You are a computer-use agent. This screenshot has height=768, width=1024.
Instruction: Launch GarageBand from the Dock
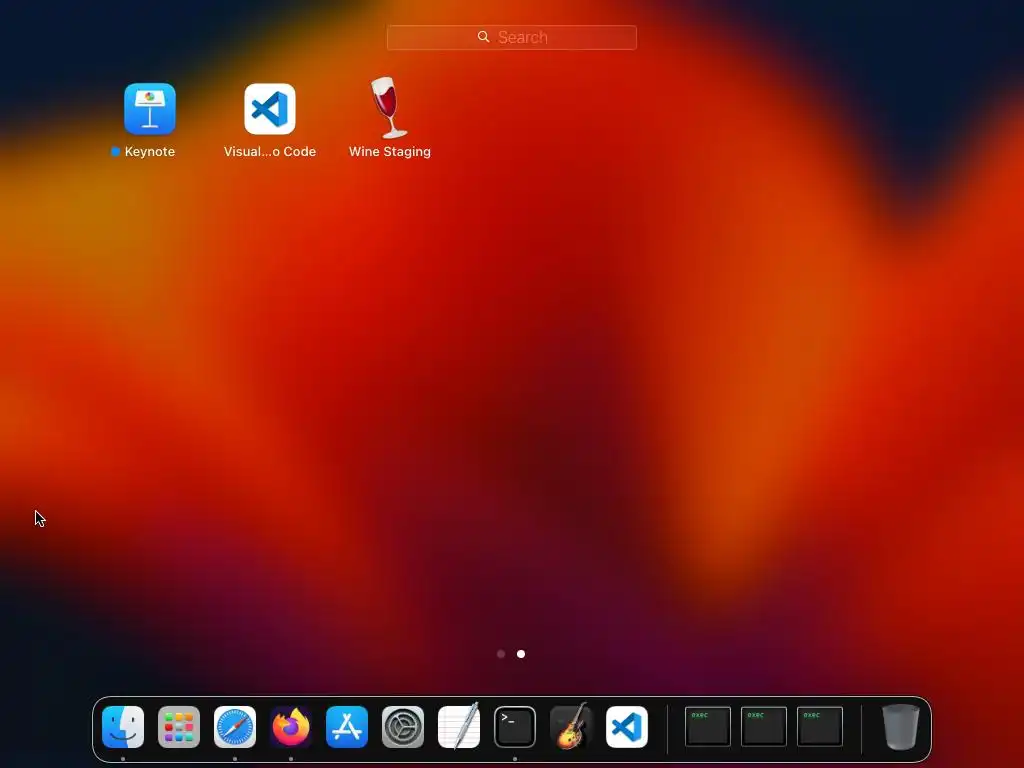[x=571, y=726]
